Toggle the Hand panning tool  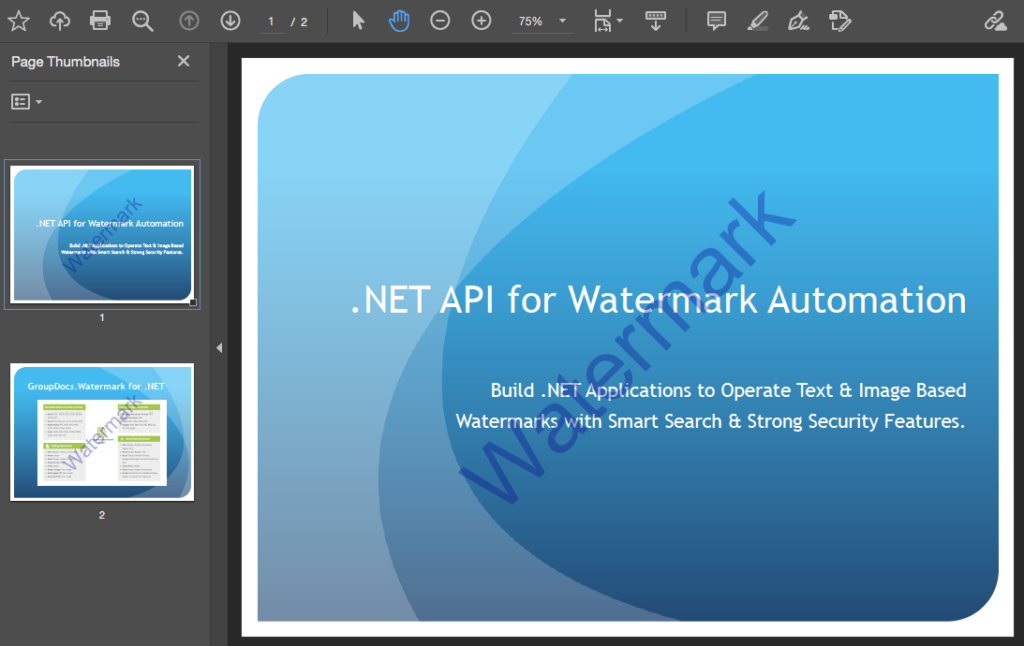[399, 20]
